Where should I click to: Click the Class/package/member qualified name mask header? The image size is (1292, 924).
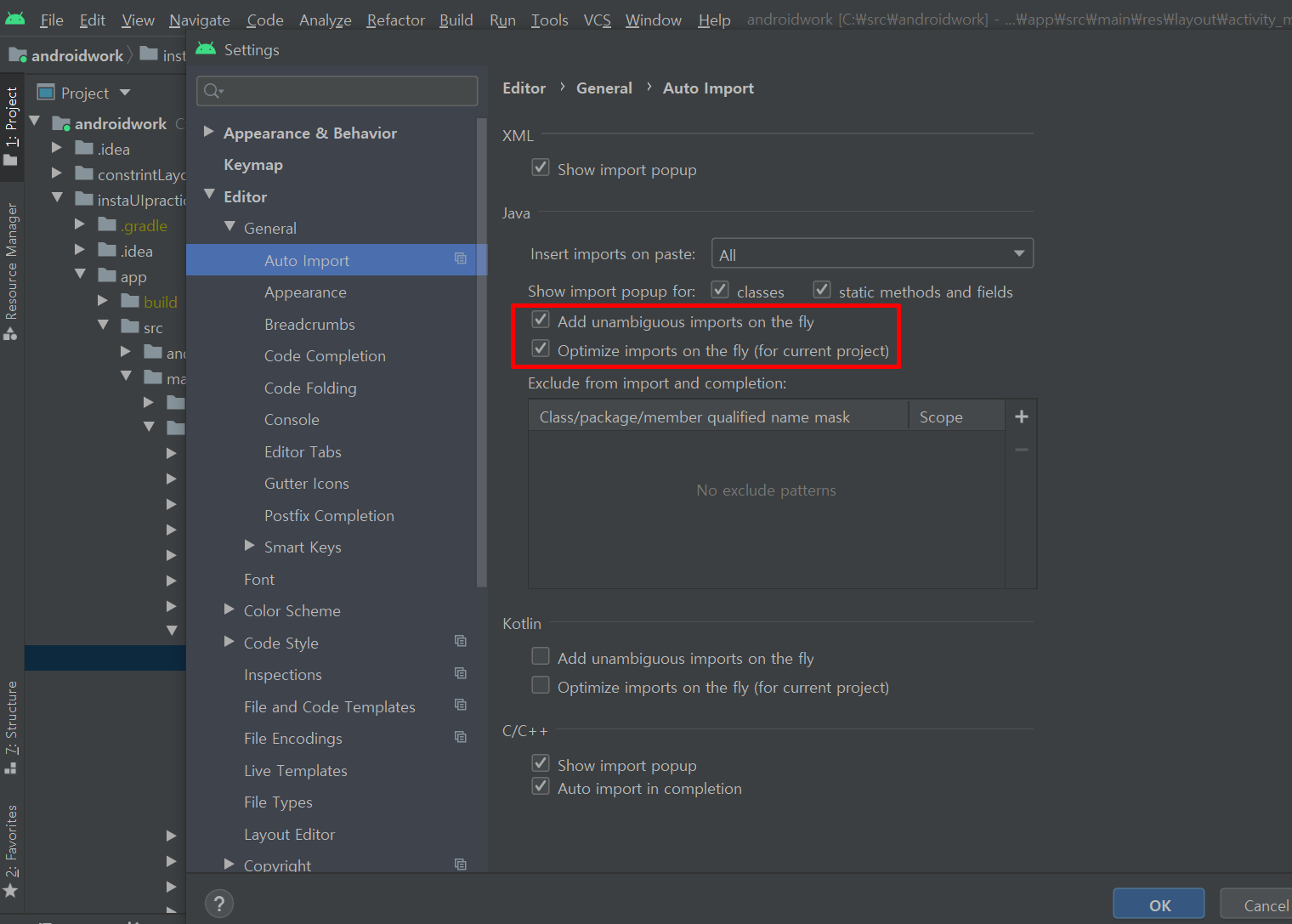pos(718,417)
